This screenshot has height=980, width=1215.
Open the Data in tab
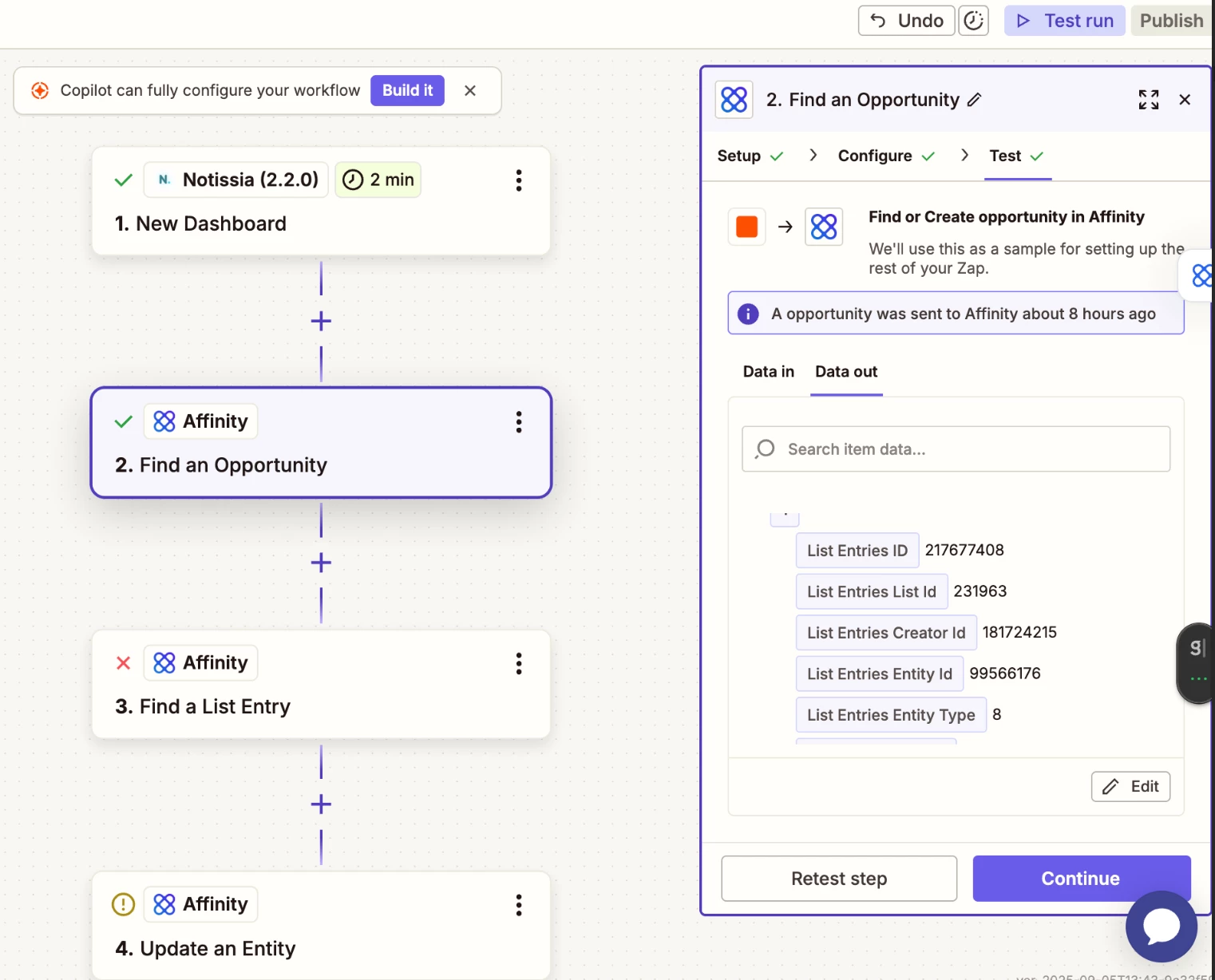[x=768, y=372]
